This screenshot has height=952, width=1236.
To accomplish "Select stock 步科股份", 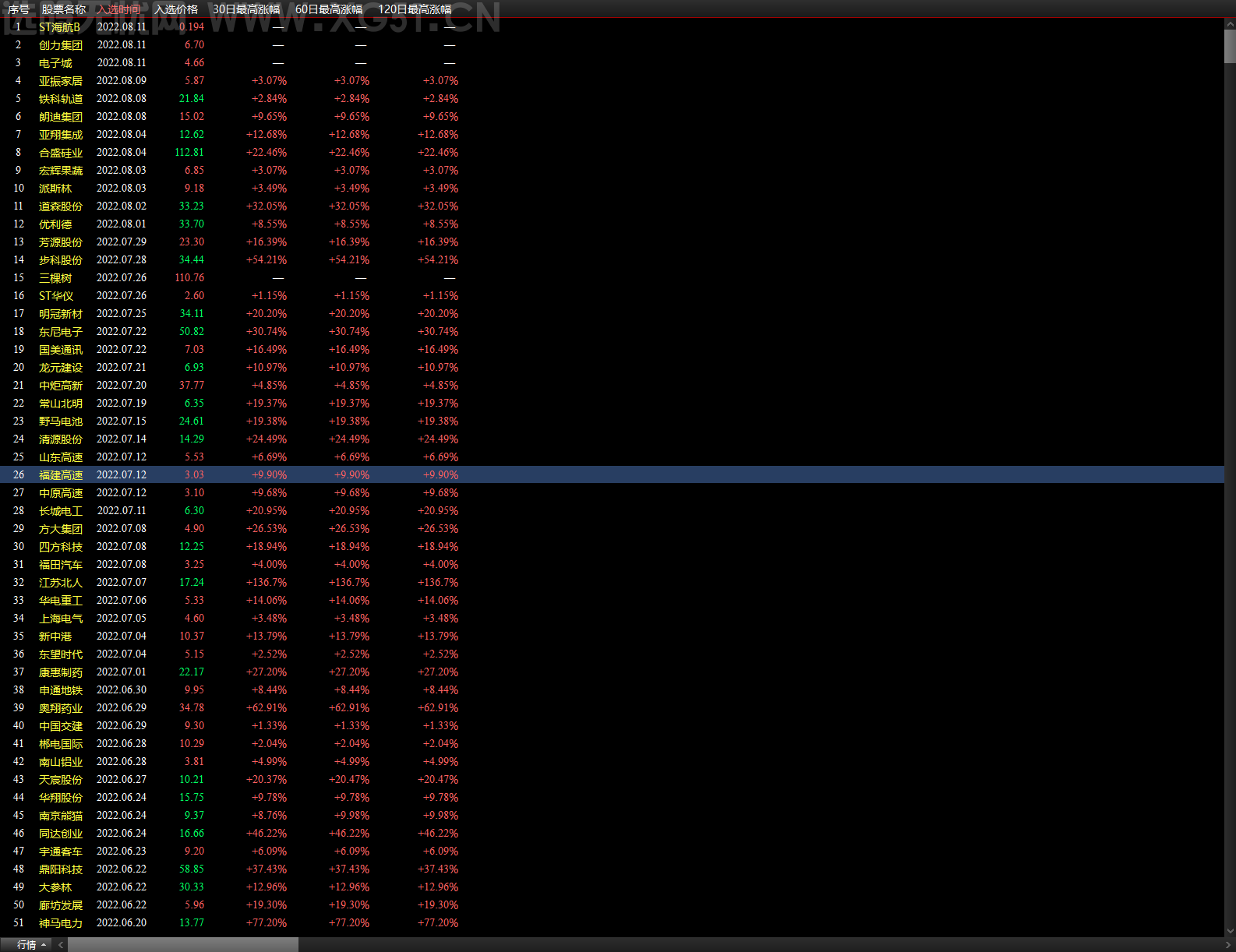I will [61, 260].
